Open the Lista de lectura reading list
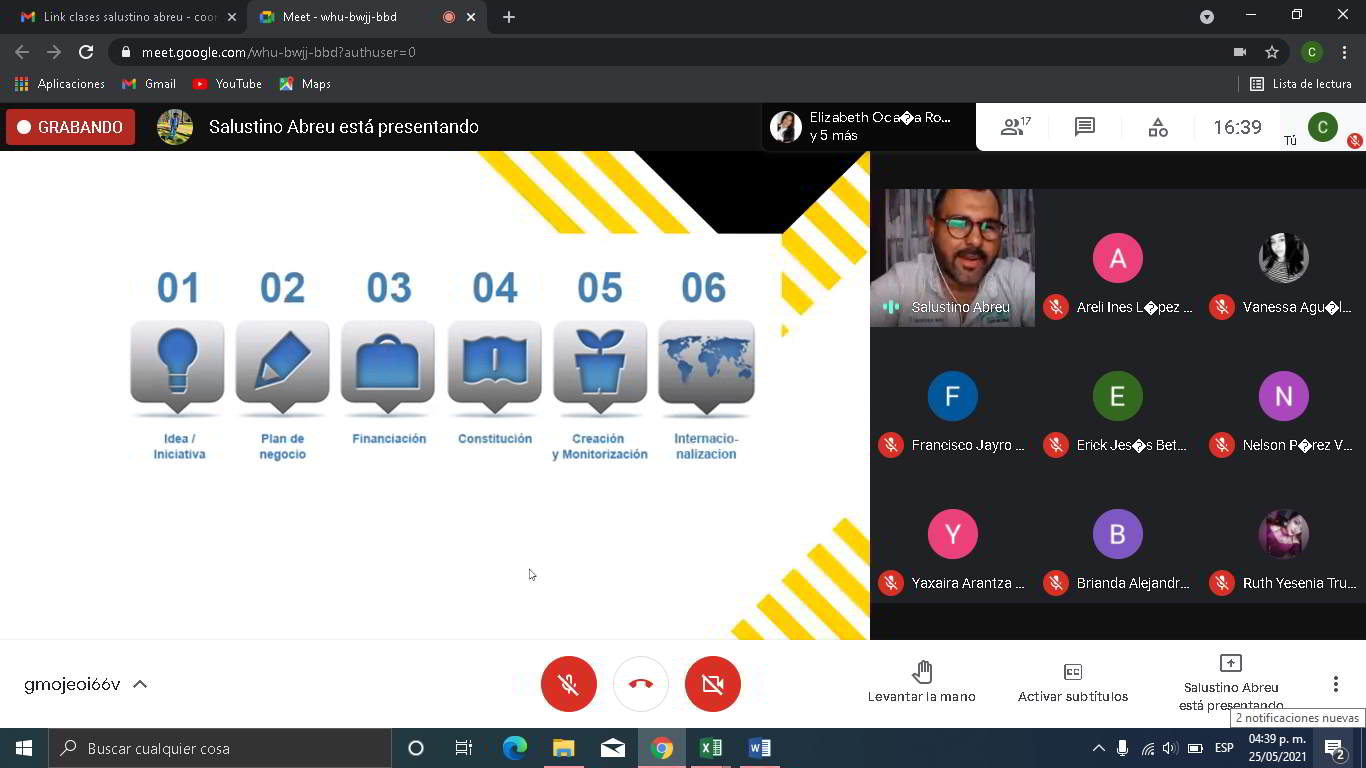This screenshot has height=768, width=1366. pyautogui.click(x=1300, y=84)
